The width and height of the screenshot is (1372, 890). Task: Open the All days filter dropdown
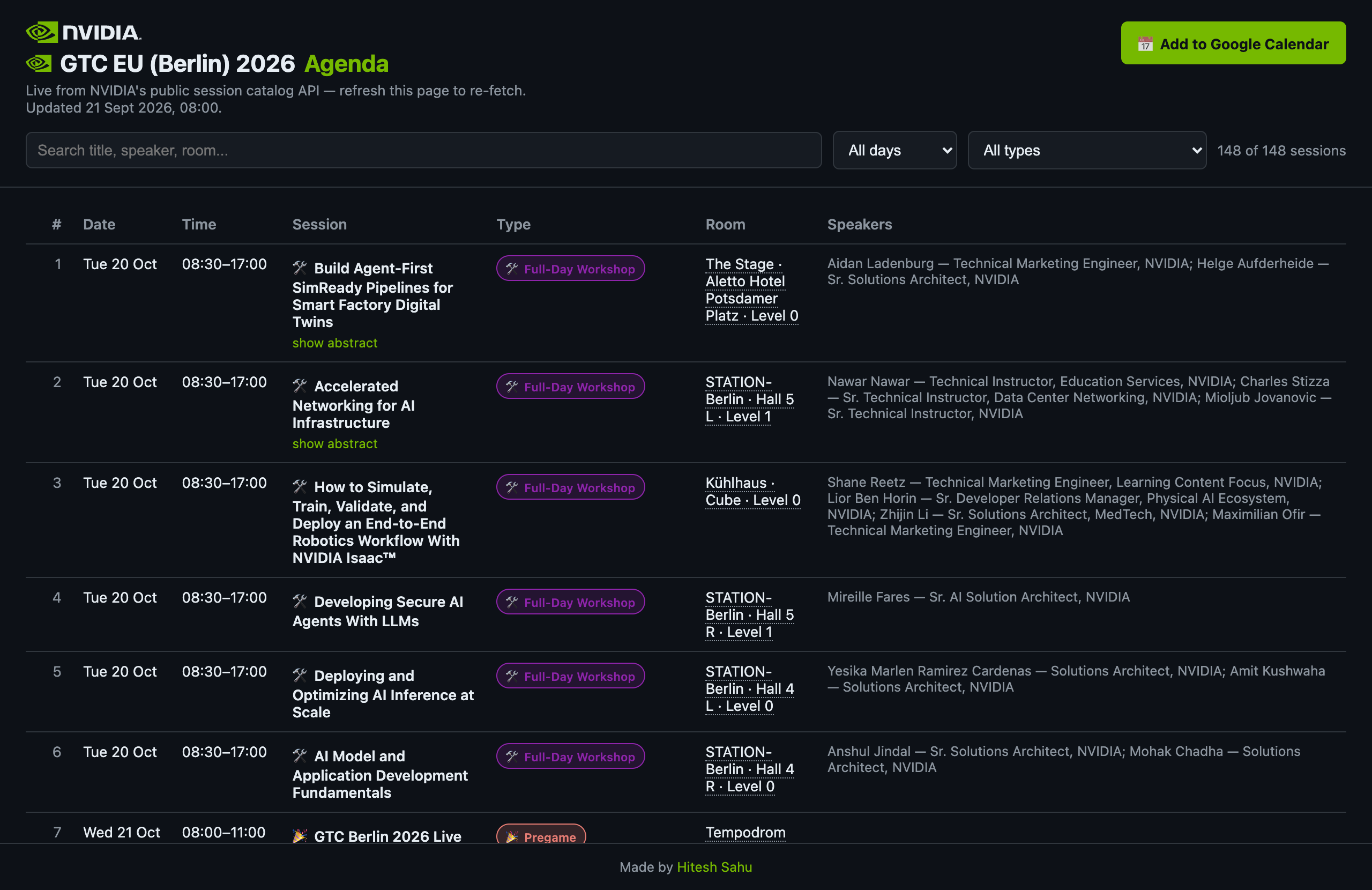click(894, 151)
